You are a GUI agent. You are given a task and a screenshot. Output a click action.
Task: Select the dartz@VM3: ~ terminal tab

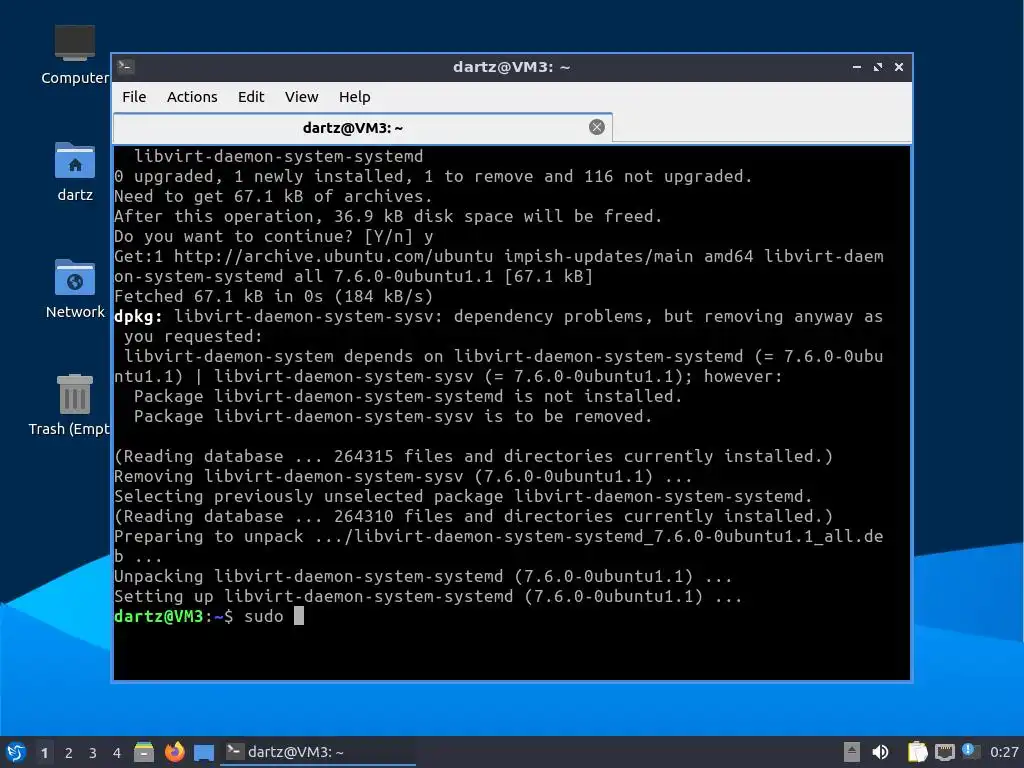(x=362, y=127)
